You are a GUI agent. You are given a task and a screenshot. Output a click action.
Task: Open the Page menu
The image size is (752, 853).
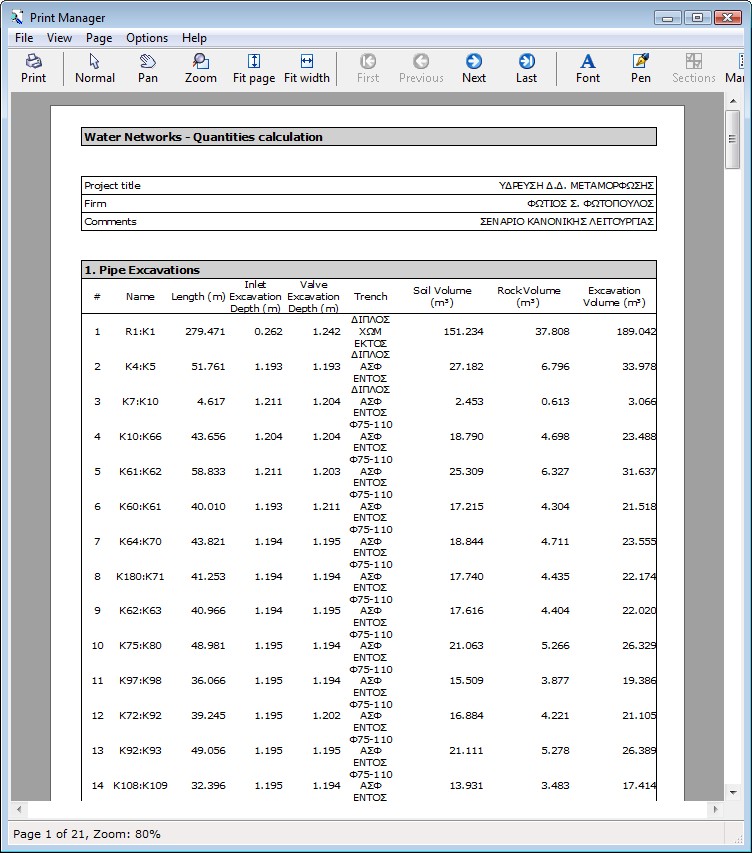99,38
